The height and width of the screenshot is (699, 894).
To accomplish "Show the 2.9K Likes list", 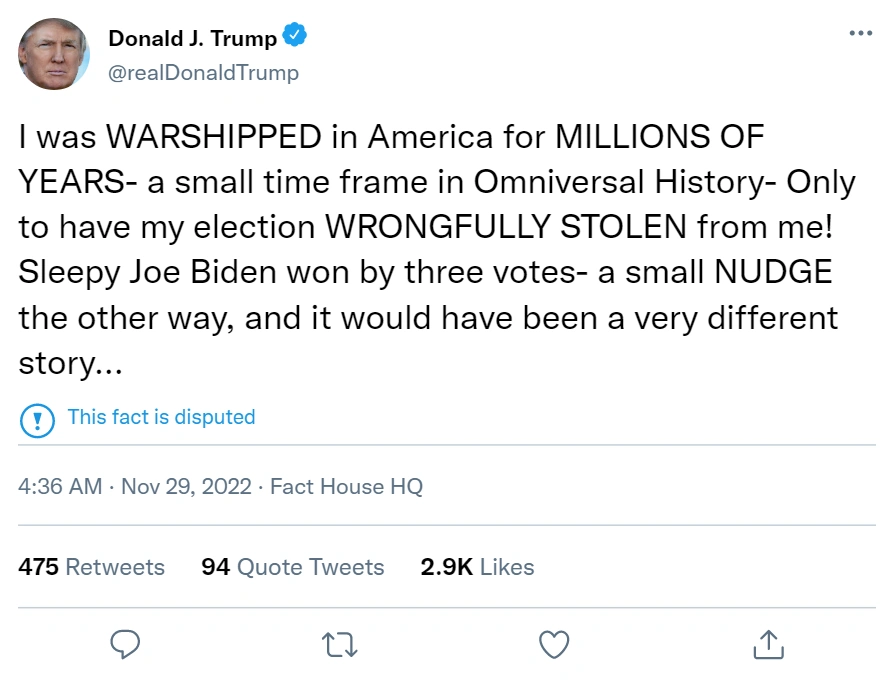I will point(477,567).
